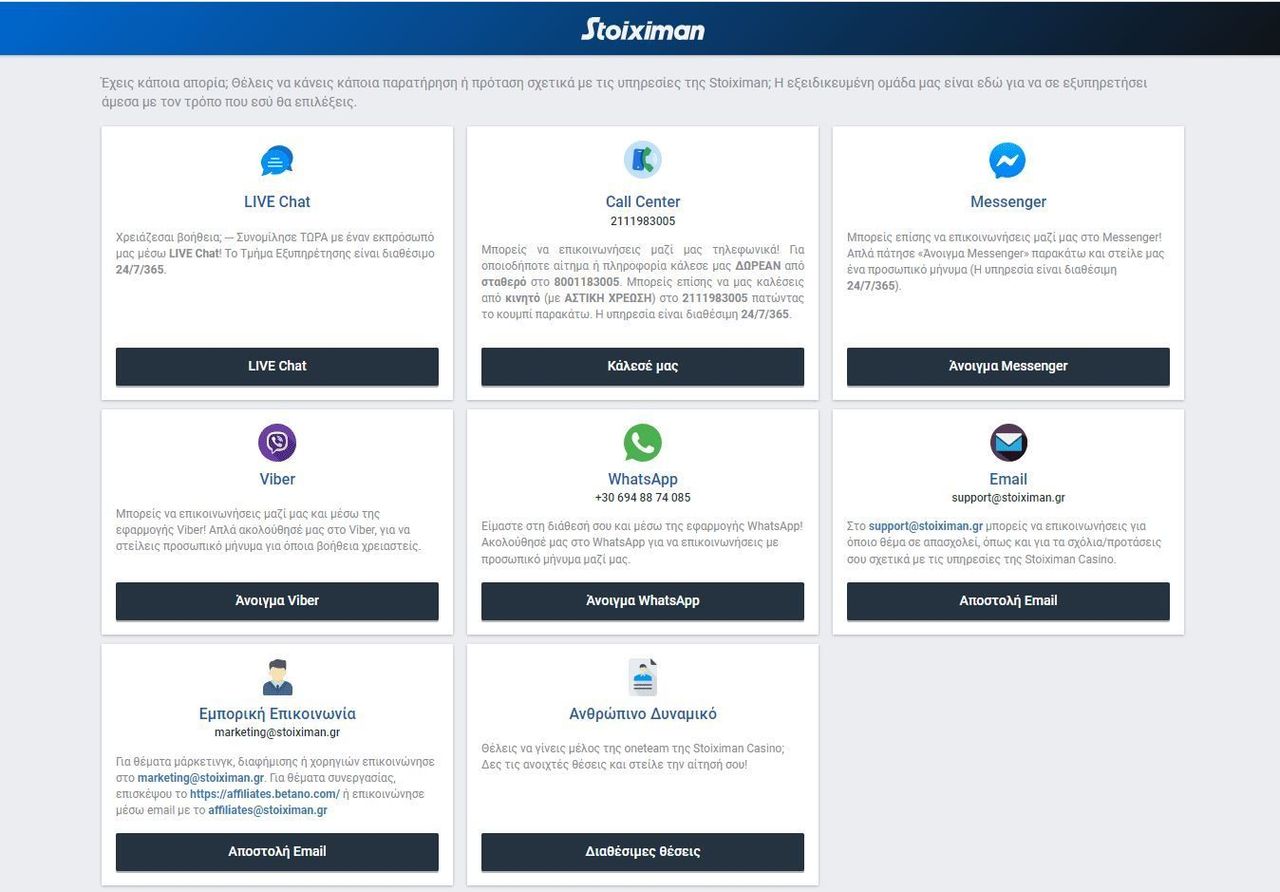Click the blue Messenger icon
This screenshot has width=1280, height=892.
[1007, 161]
